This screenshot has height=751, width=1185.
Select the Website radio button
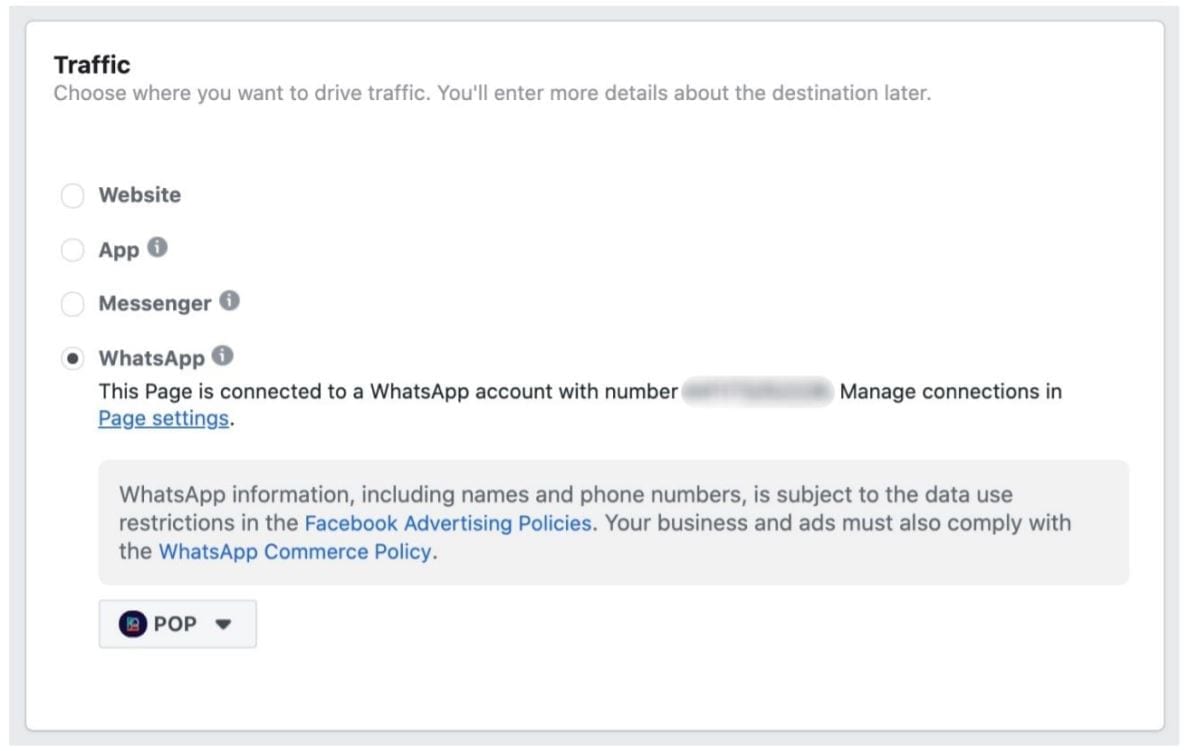click(73, 196)
